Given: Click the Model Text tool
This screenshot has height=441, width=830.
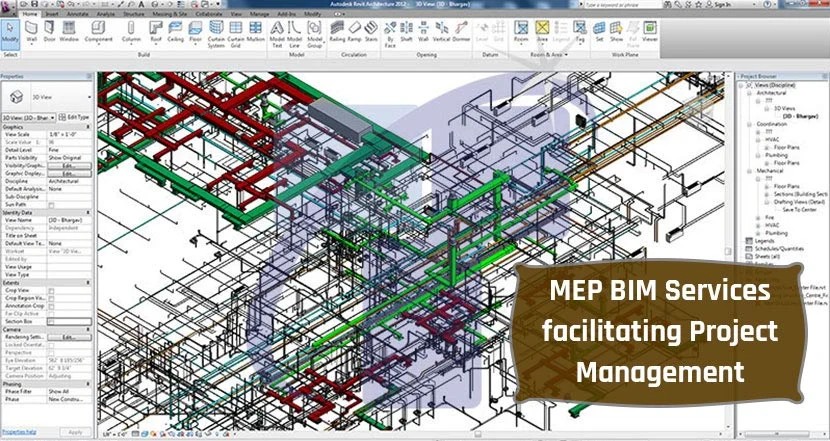Looking at the screenshot, I should (277, 34).
